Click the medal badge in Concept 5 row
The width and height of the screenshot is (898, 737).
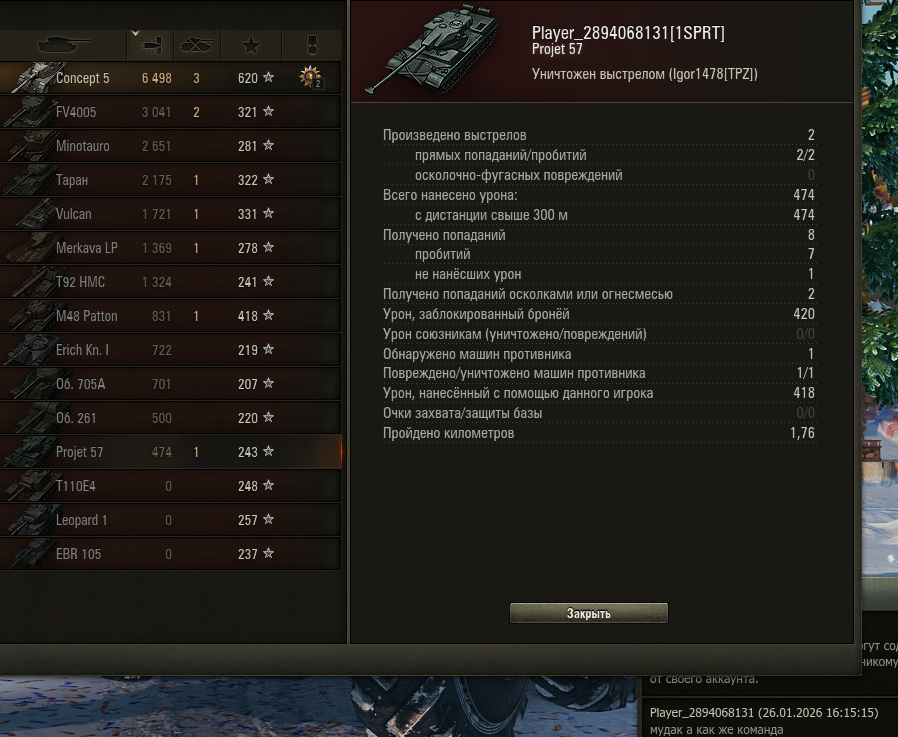[x=311, y=77]
